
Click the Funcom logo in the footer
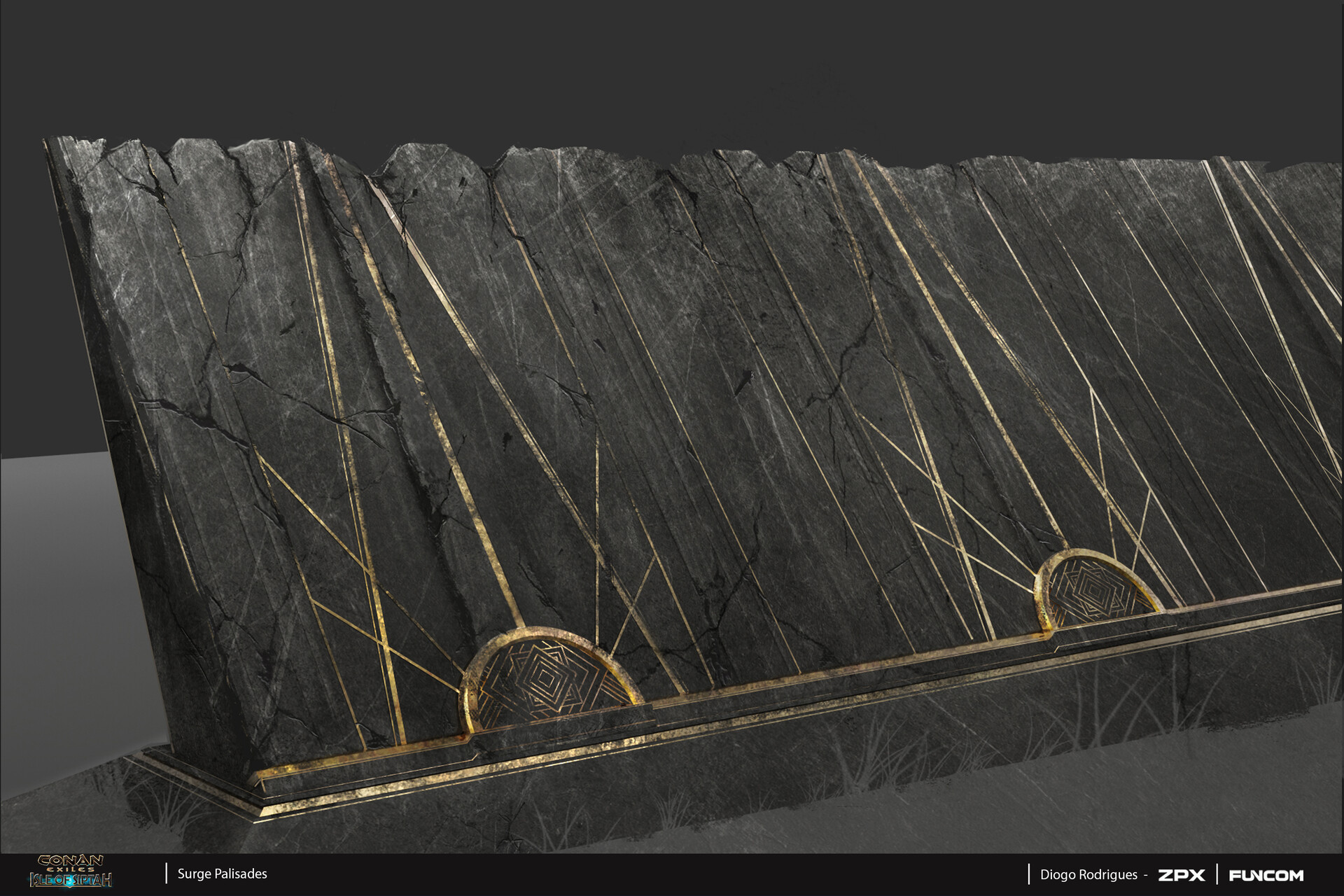[1267, 875]
